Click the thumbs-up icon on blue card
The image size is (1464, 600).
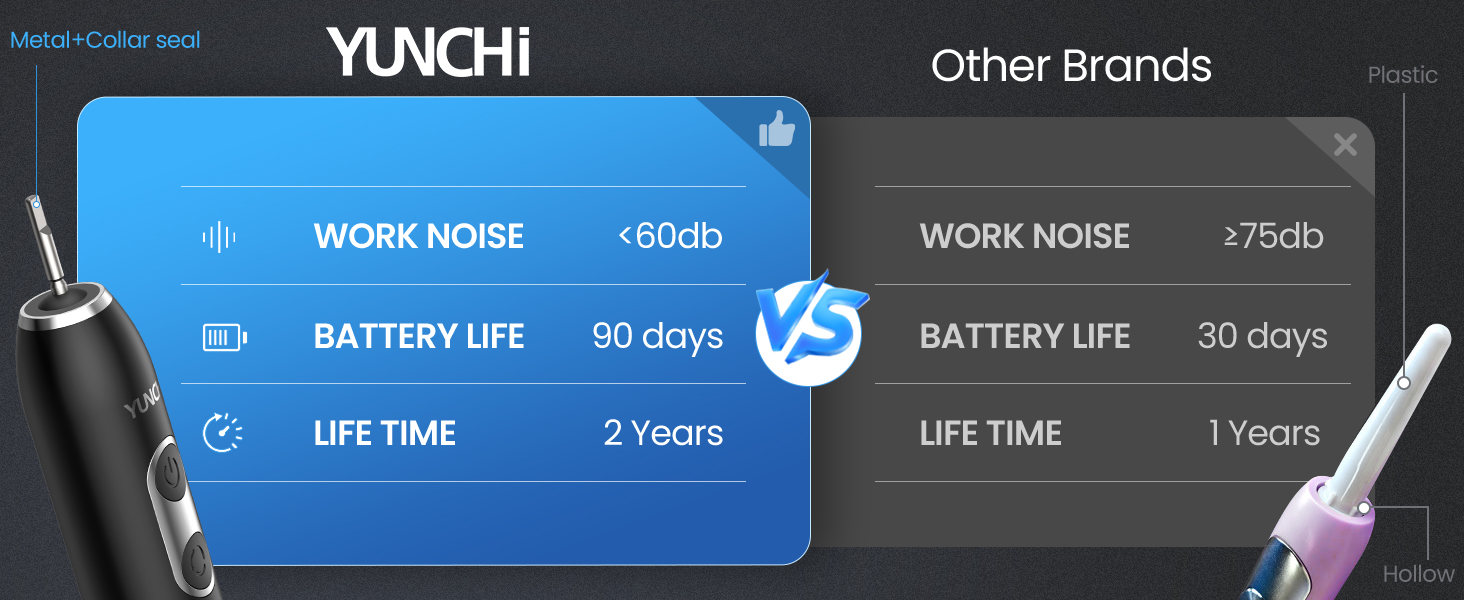click(x=776, y=129)
